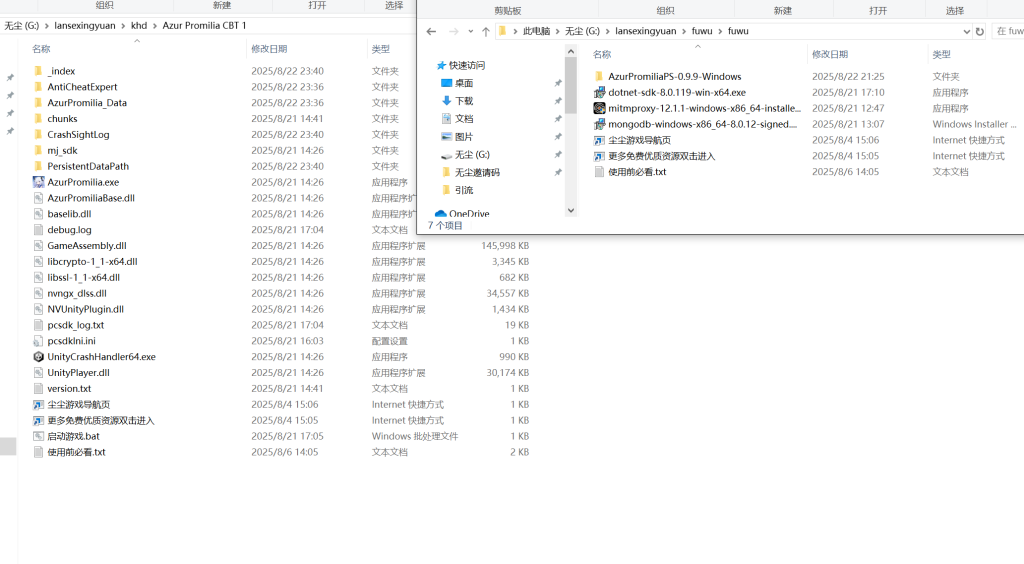The image size is (1024, 564).
Task: Sort fuwu window by 名称 column
Action: (602, 54)
